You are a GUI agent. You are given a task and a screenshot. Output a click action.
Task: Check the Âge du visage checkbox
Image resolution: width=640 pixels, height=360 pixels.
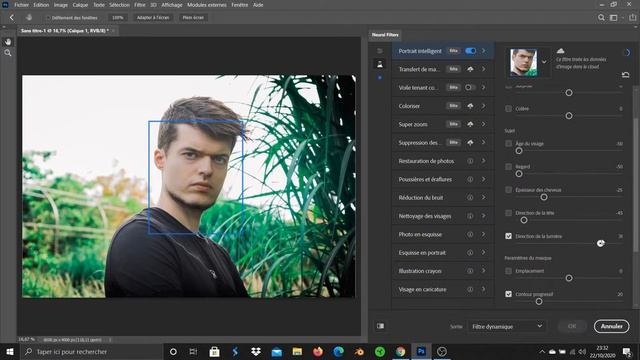(508, 144)
